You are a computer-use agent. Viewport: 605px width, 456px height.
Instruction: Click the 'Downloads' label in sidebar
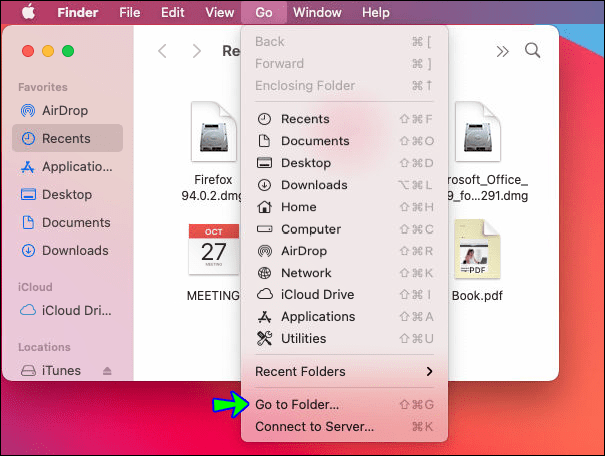tap(75, 251)
